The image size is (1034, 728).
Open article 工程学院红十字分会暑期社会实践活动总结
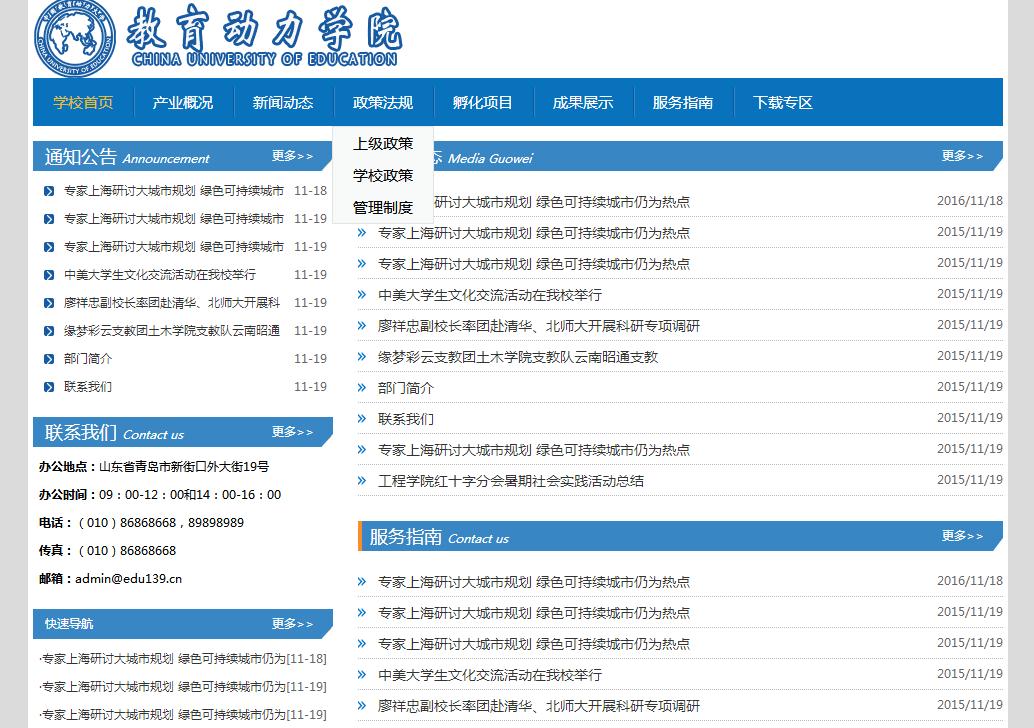[x=511, y=481]
